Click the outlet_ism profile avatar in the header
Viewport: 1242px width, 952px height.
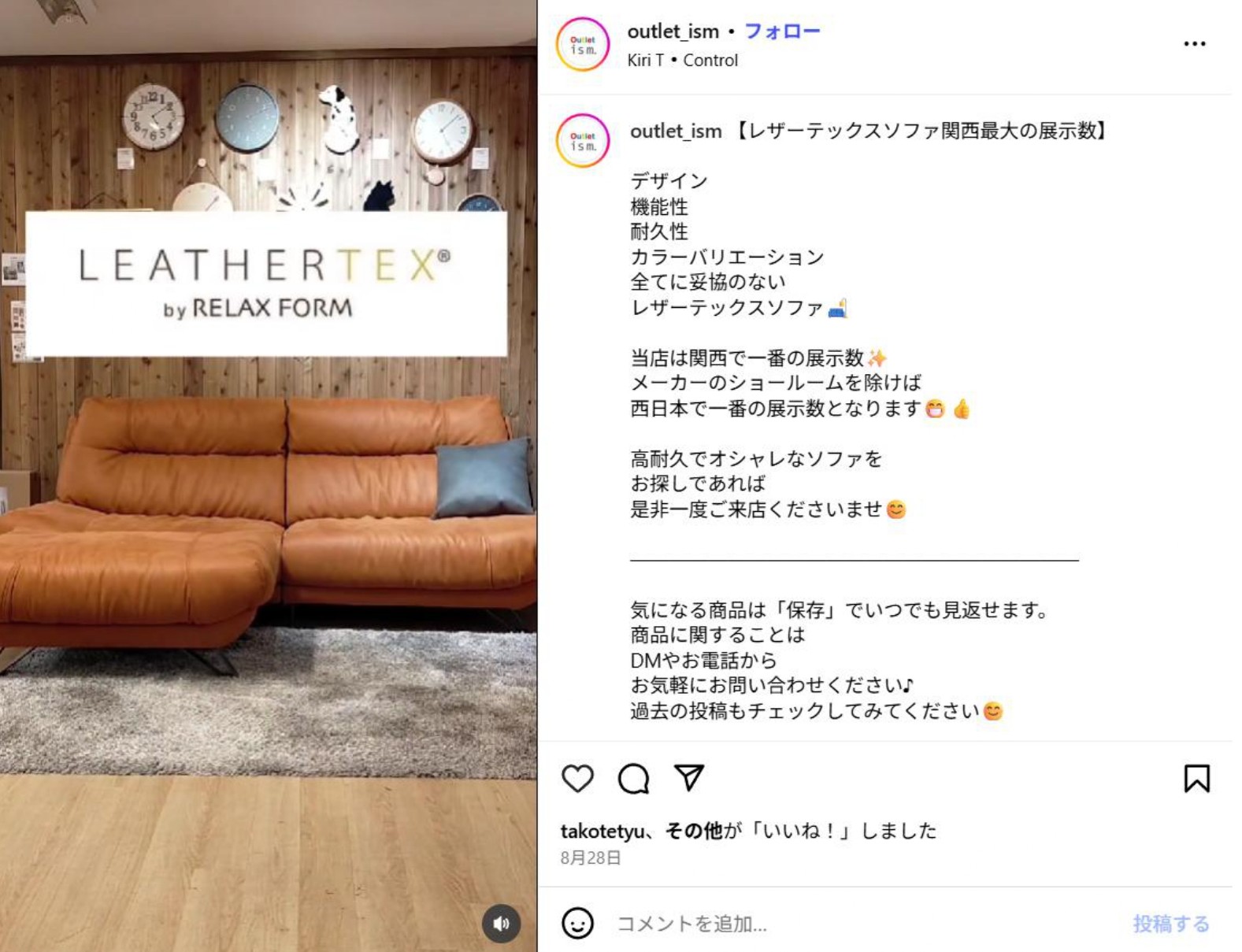point(583,44)
